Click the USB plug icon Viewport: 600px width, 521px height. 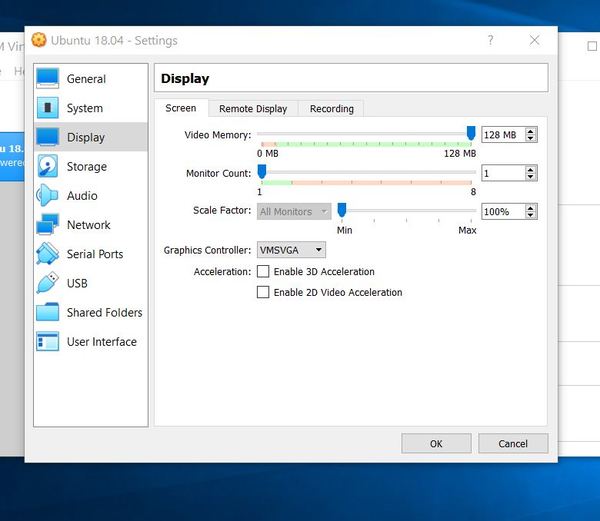click(47, 283)
